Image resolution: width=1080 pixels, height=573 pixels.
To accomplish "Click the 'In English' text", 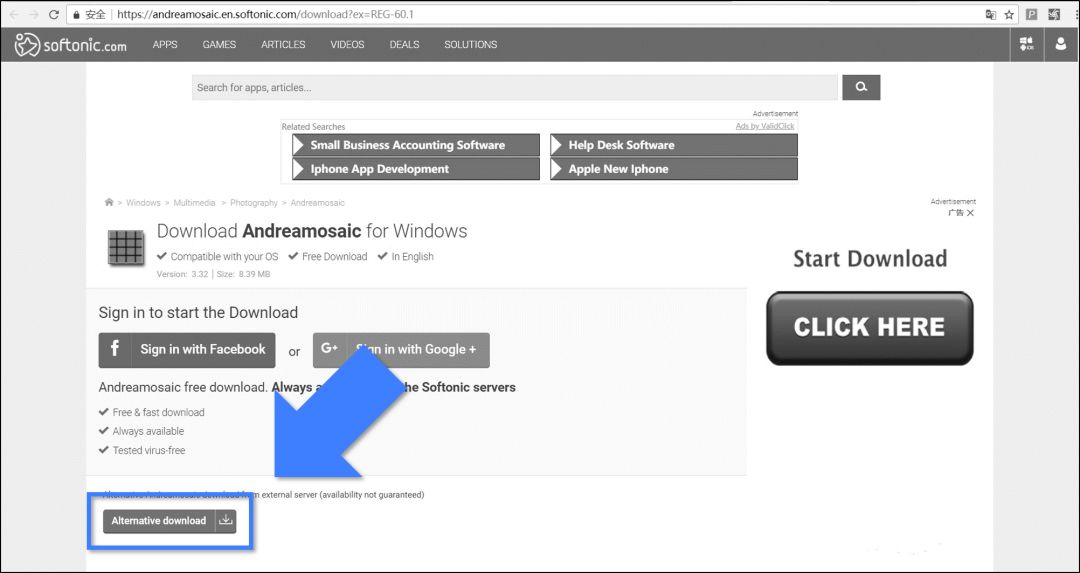I will pyautogui.click(x=413, y=256).
